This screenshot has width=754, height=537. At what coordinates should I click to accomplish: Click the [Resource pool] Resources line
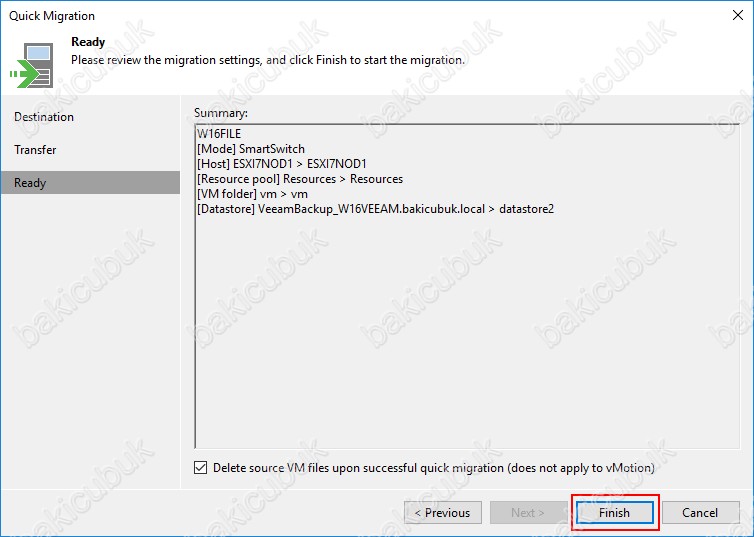click(300, 179)
